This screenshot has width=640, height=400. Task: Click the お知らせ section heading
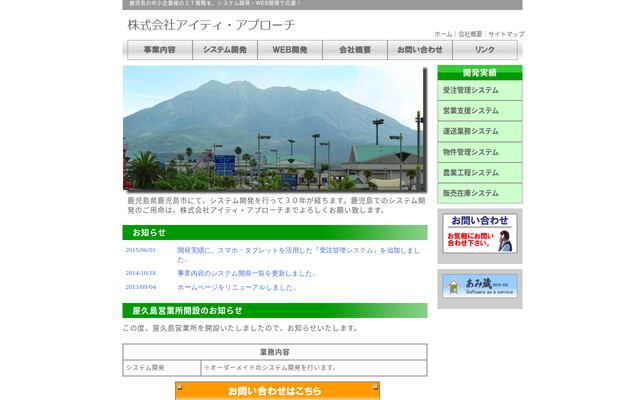[275, 232]
